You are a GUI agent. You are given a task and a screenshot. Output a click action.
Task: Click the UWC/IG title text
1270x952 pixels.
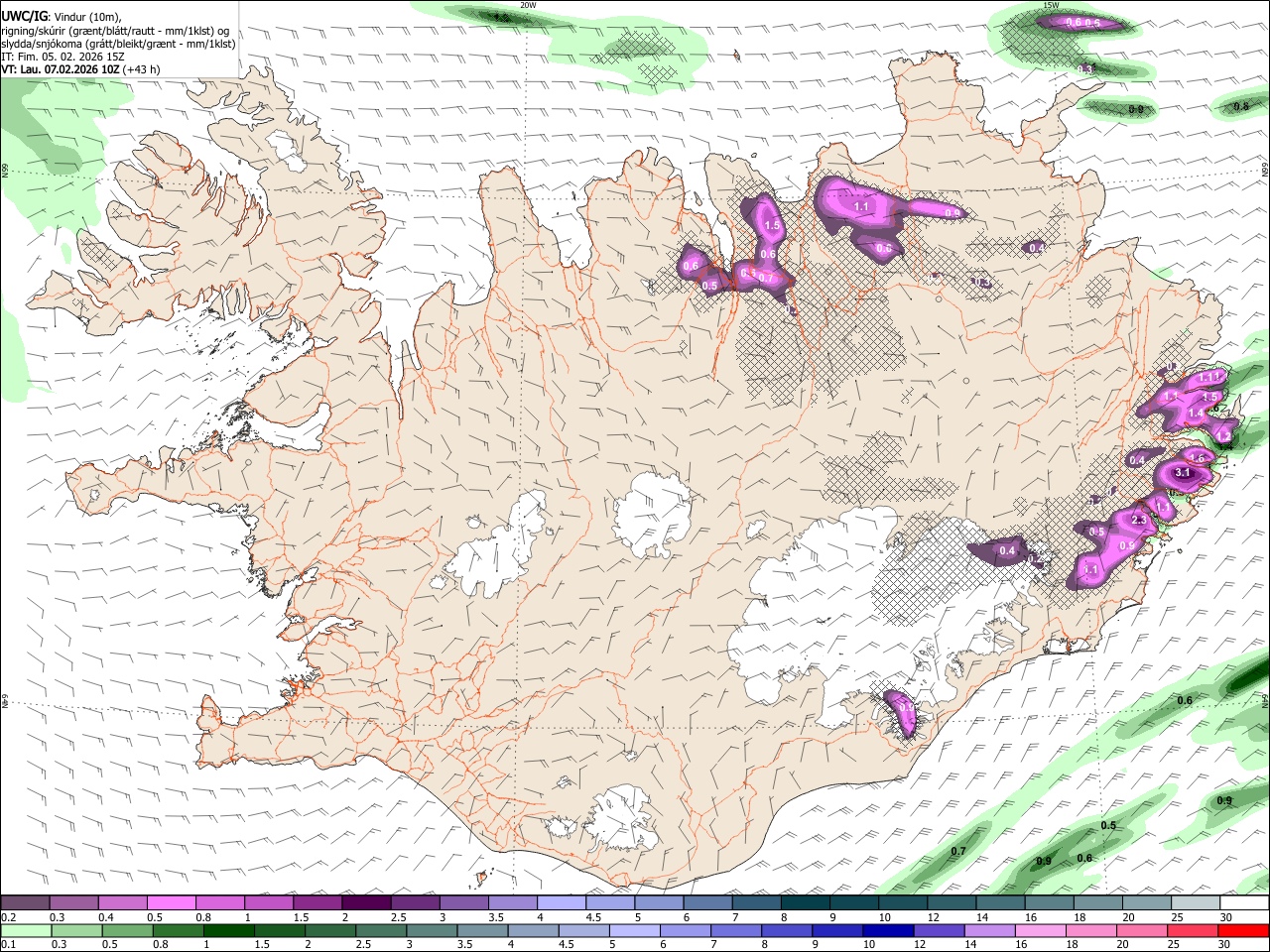tap(24, 16)
